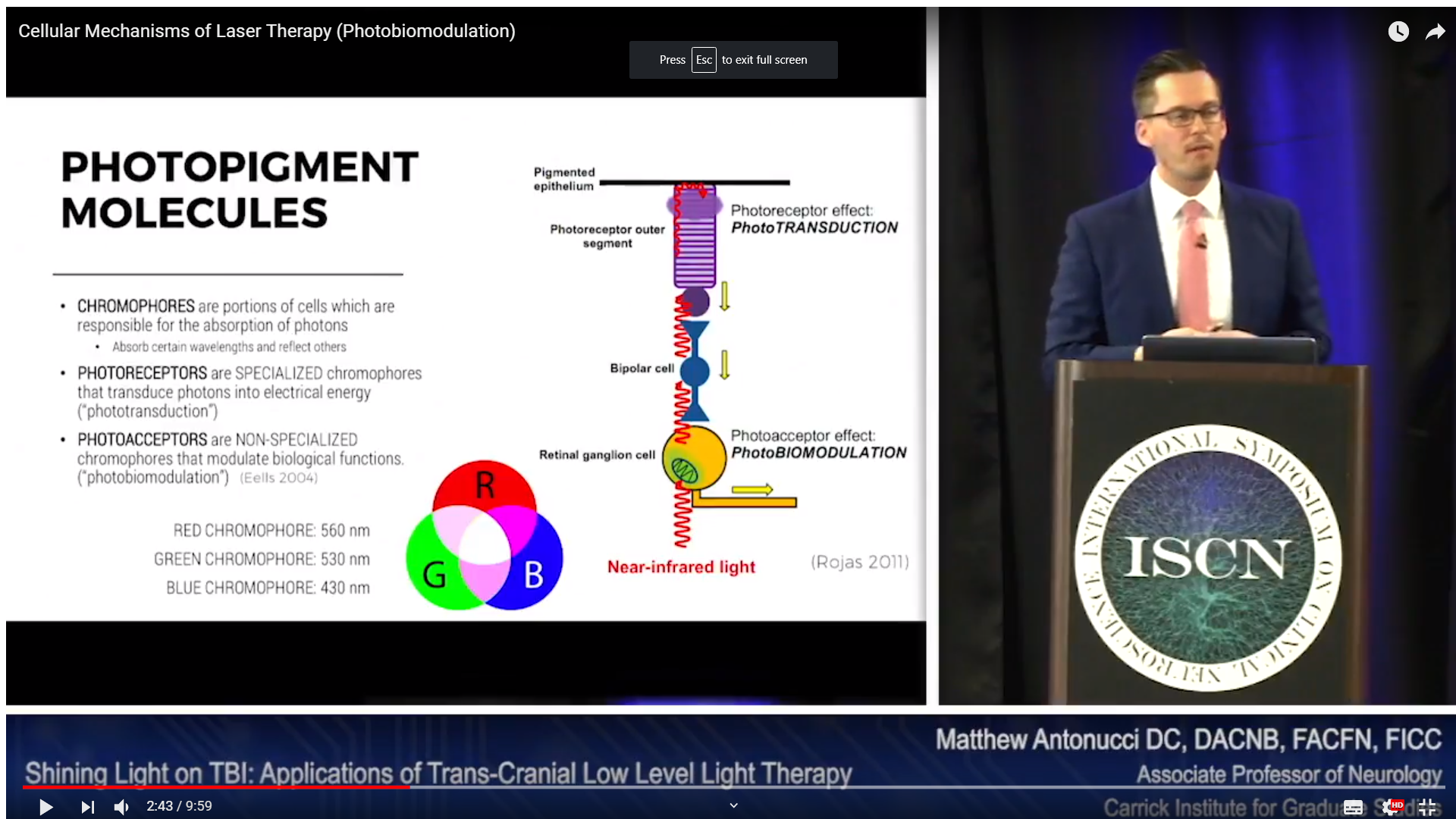Click the 'Near-infrared light' label
The width and height of the screenshot is (1456, 819).
pos(681,567)
